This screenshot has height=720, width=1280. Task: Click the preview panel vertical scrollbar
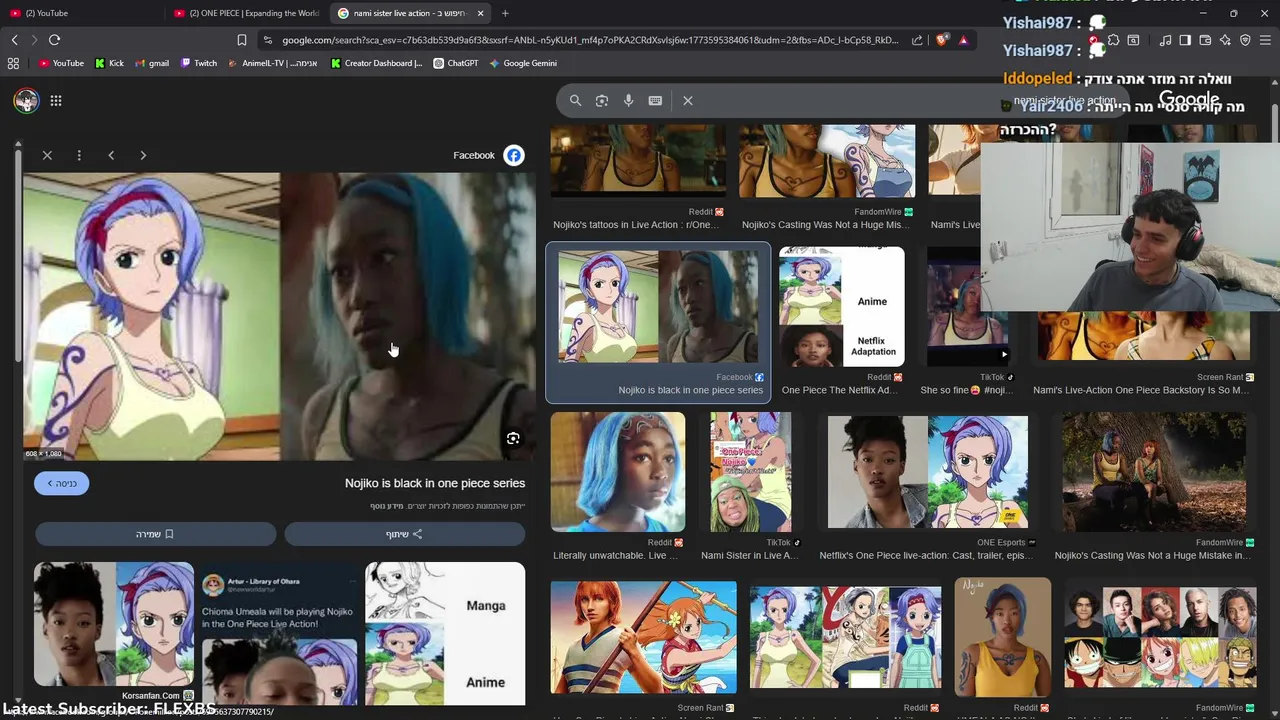coord(17,255)
